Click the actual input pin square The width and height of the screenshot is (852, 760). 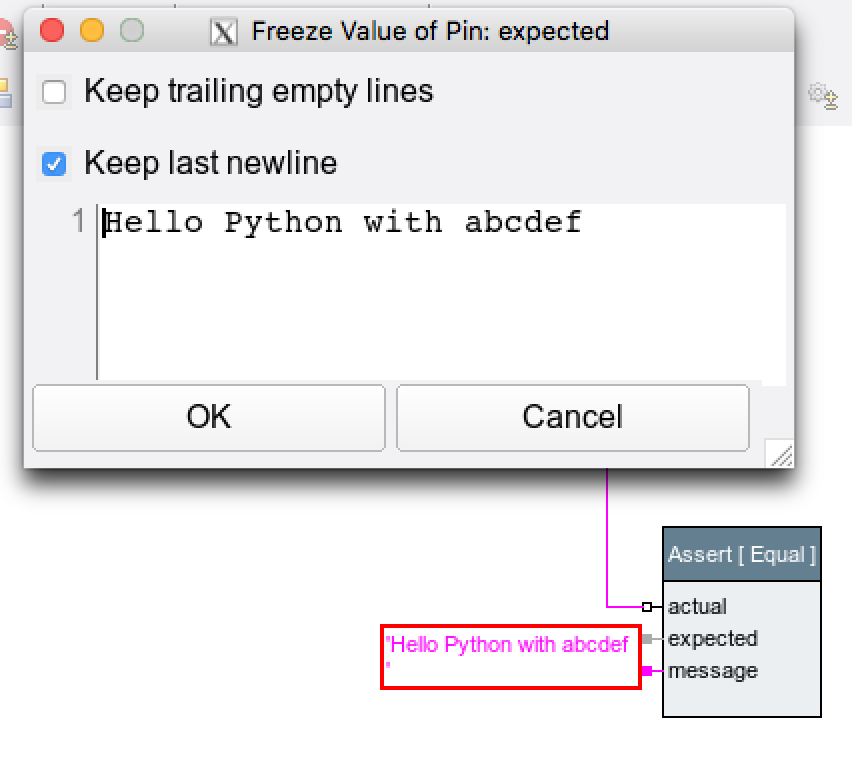pos(647,607)
